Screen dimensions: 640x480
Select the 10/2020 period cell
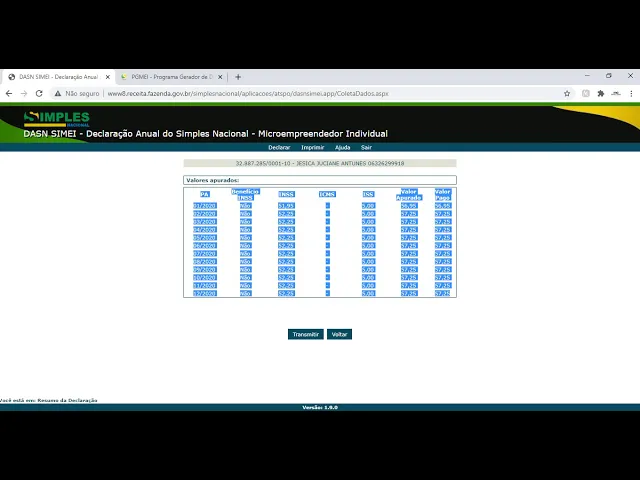pyautogui.click(x=204, y=278)
